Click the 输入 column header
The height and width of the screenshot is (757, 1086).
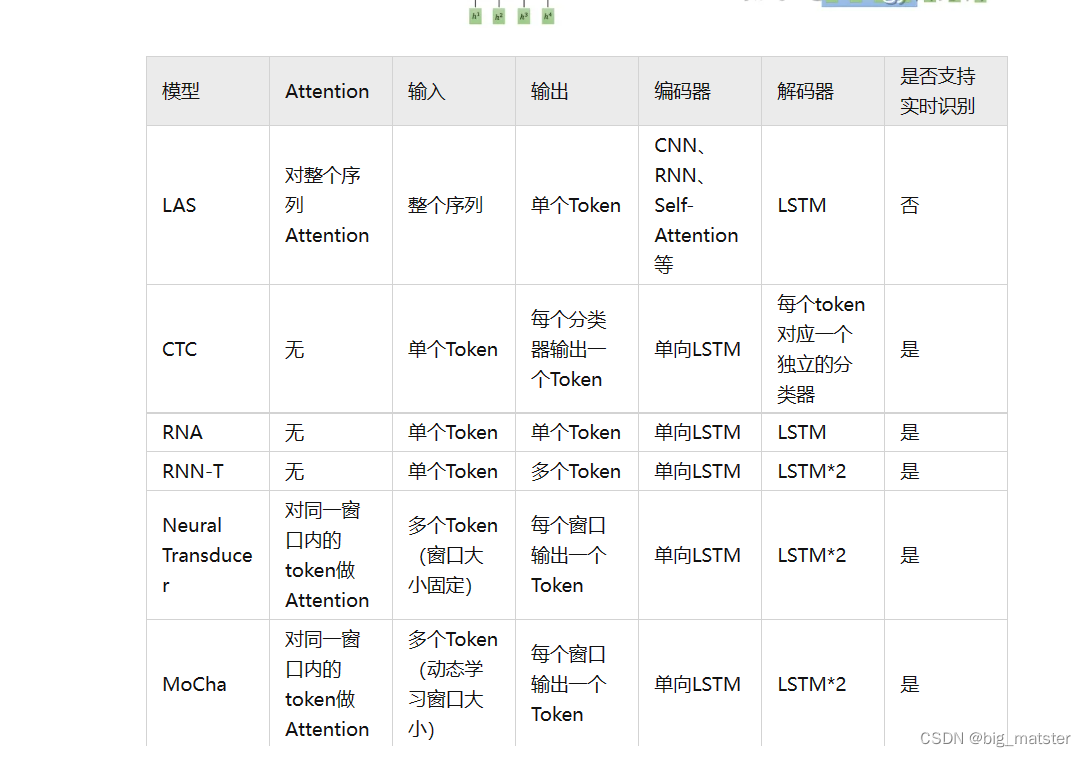[454, 91]
